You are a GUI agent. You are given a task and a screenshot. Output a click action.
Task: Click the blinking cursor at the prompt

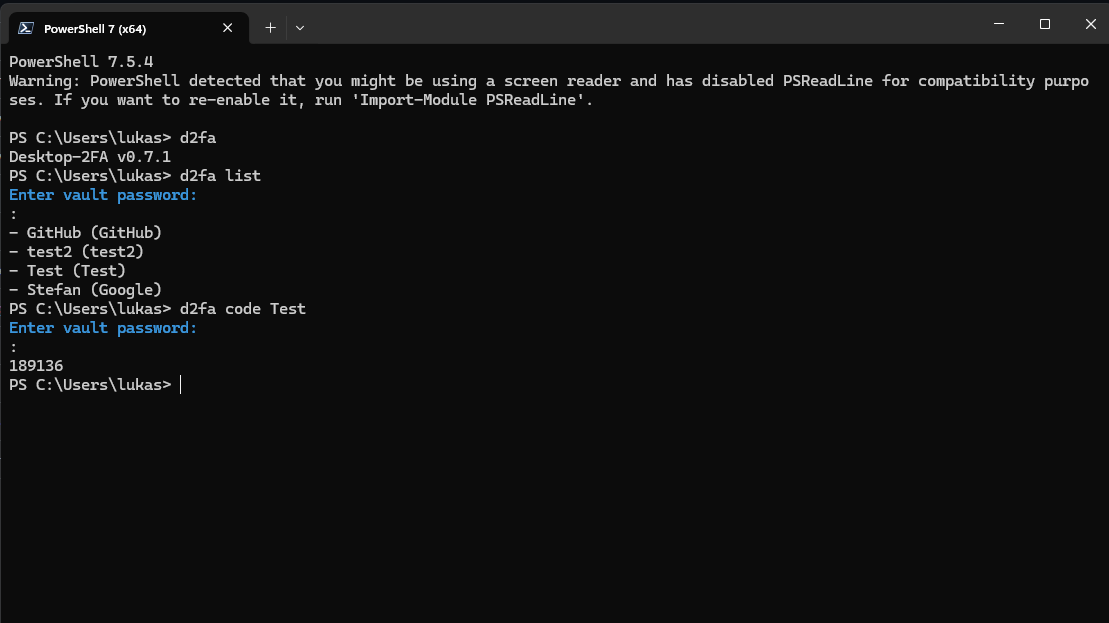[180, 384]
